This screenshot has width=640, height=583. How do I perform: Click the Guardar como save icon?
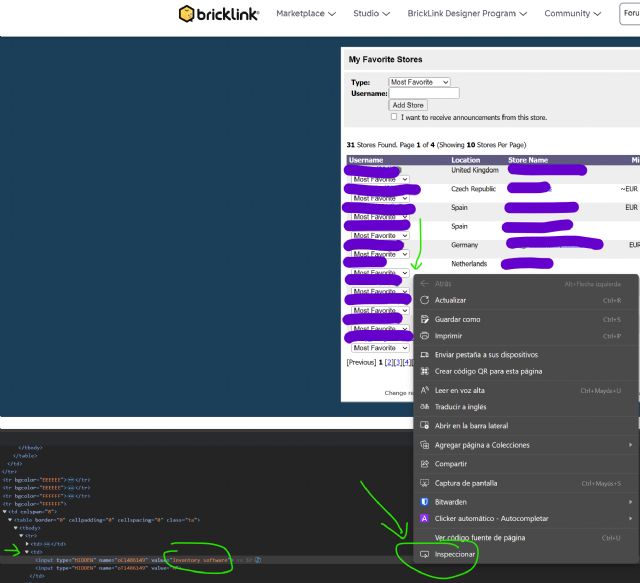425,319
